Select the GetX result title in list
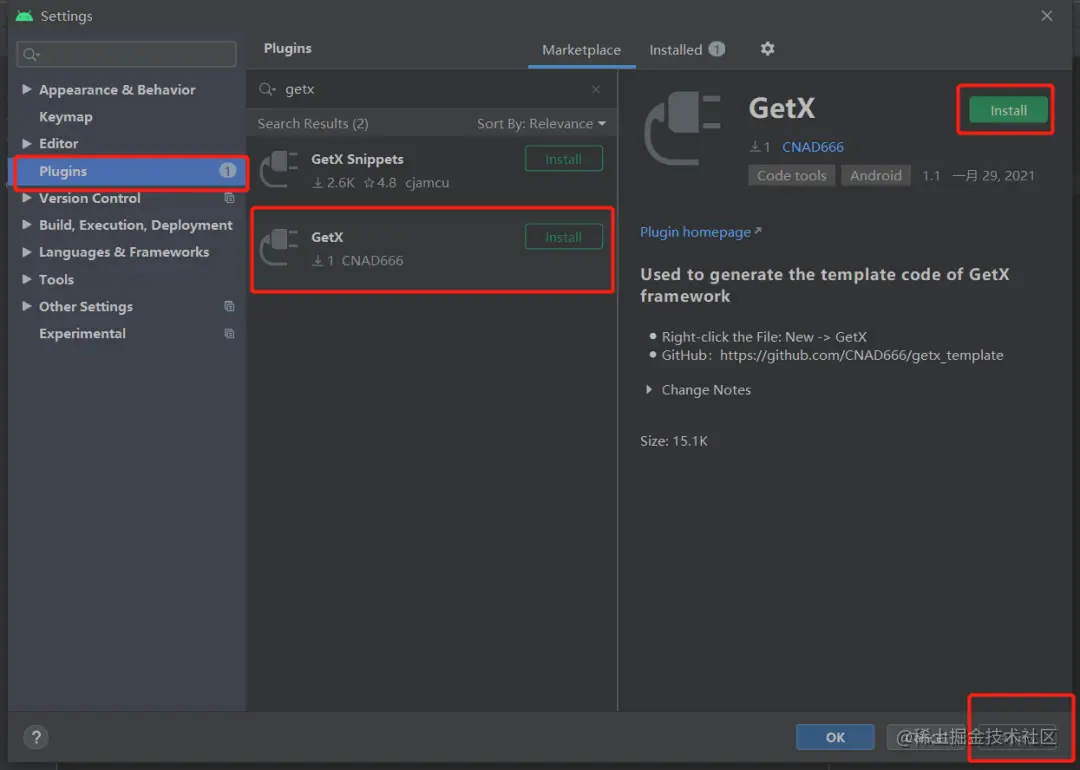This screenshot has width=1080, height=770. (x=327, y=237)
